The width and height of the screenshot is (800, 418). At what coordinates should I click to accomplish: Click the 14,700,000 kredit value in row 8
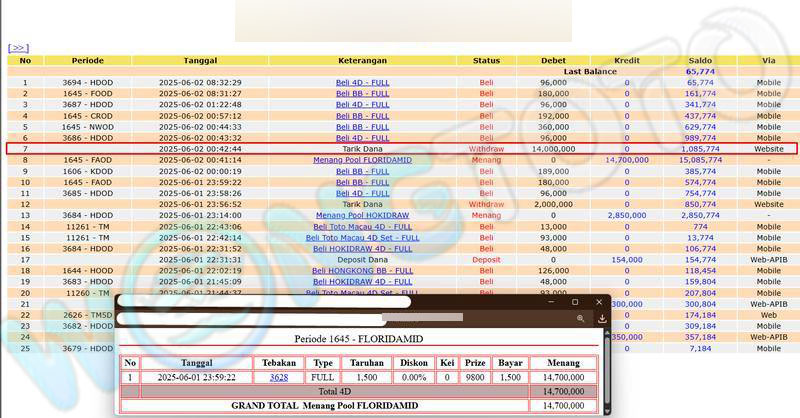click(x=627, y=160)
